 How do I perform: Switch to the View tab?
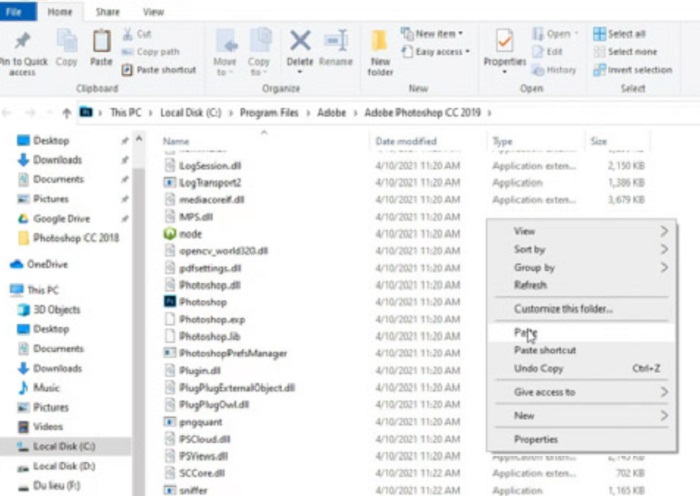click(154, 12)
